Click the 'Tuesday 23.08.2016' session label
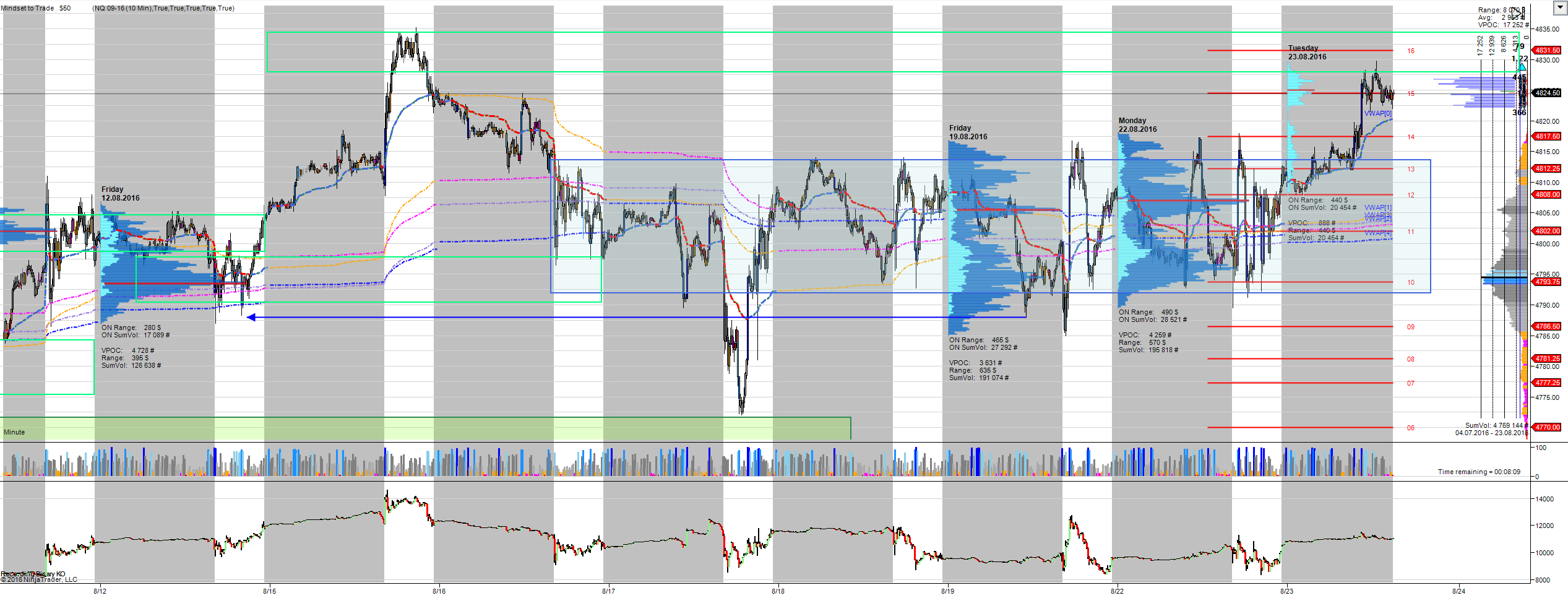The height and width of the screenshot is (598, 1568). click(1307, 53)
